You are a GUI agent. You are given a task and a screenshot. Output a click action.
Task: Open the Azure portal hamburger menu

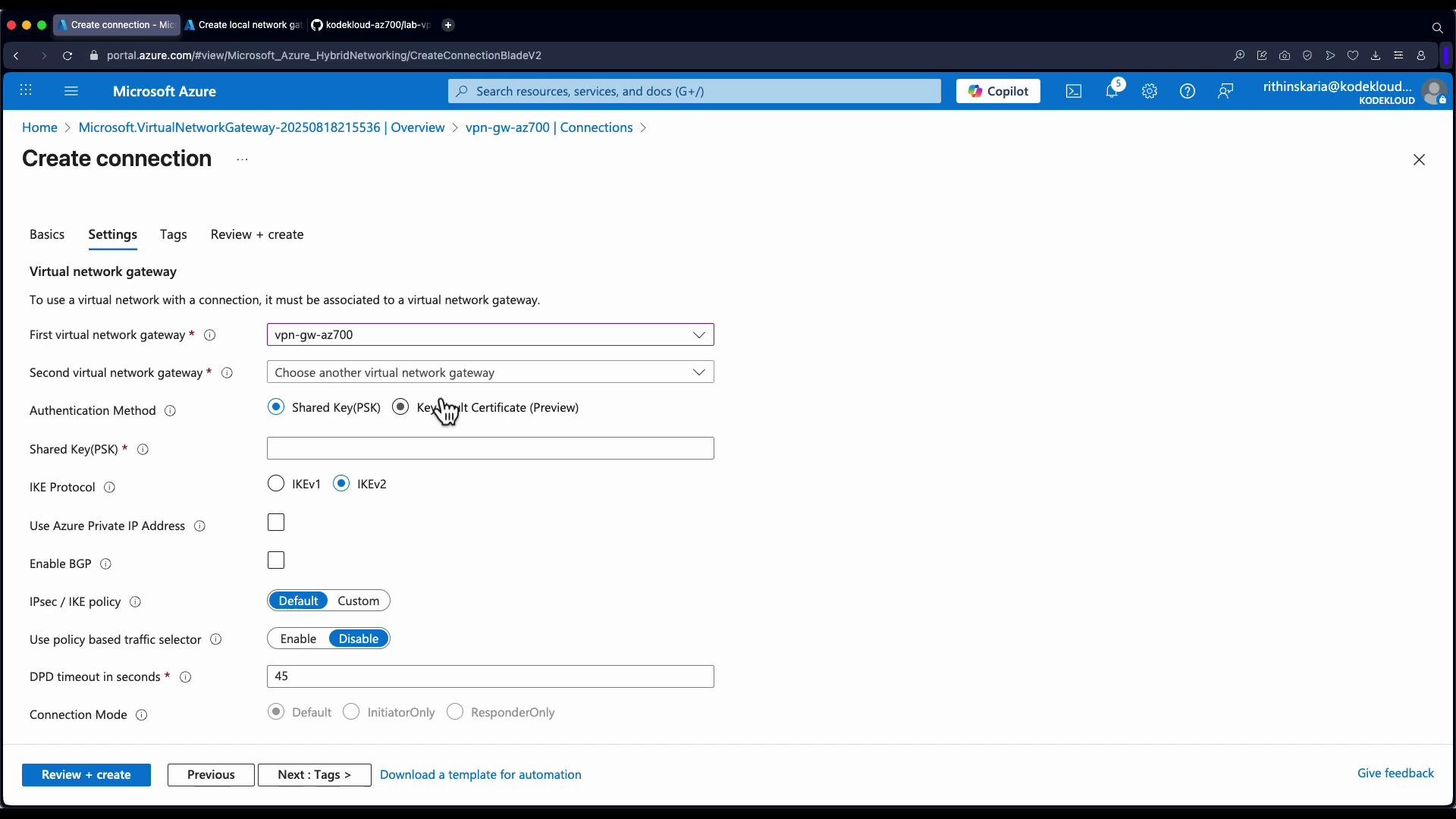71,91
